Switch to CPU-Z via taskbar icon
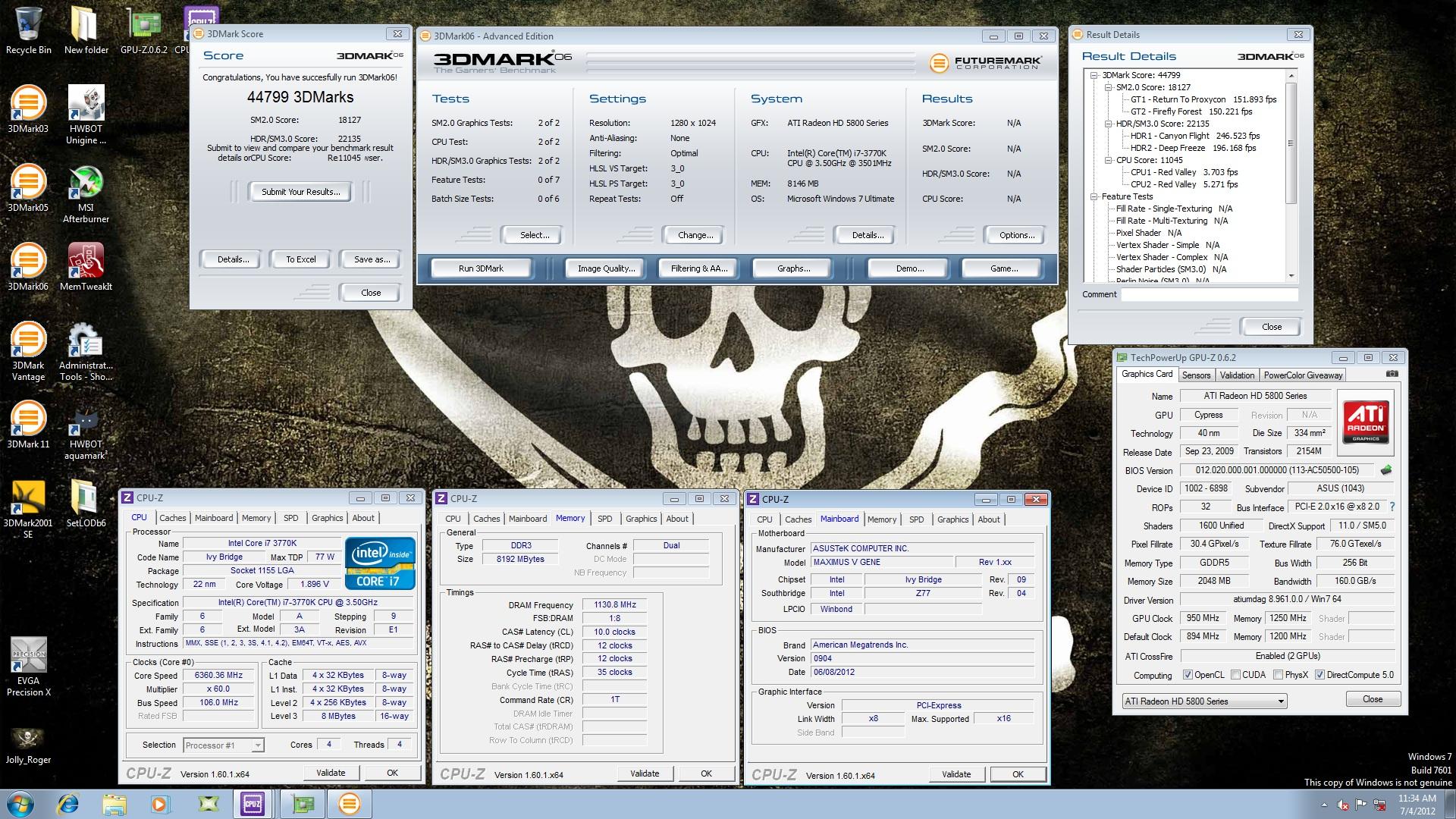The image size is (1456, 819). (x=253, y=804)
